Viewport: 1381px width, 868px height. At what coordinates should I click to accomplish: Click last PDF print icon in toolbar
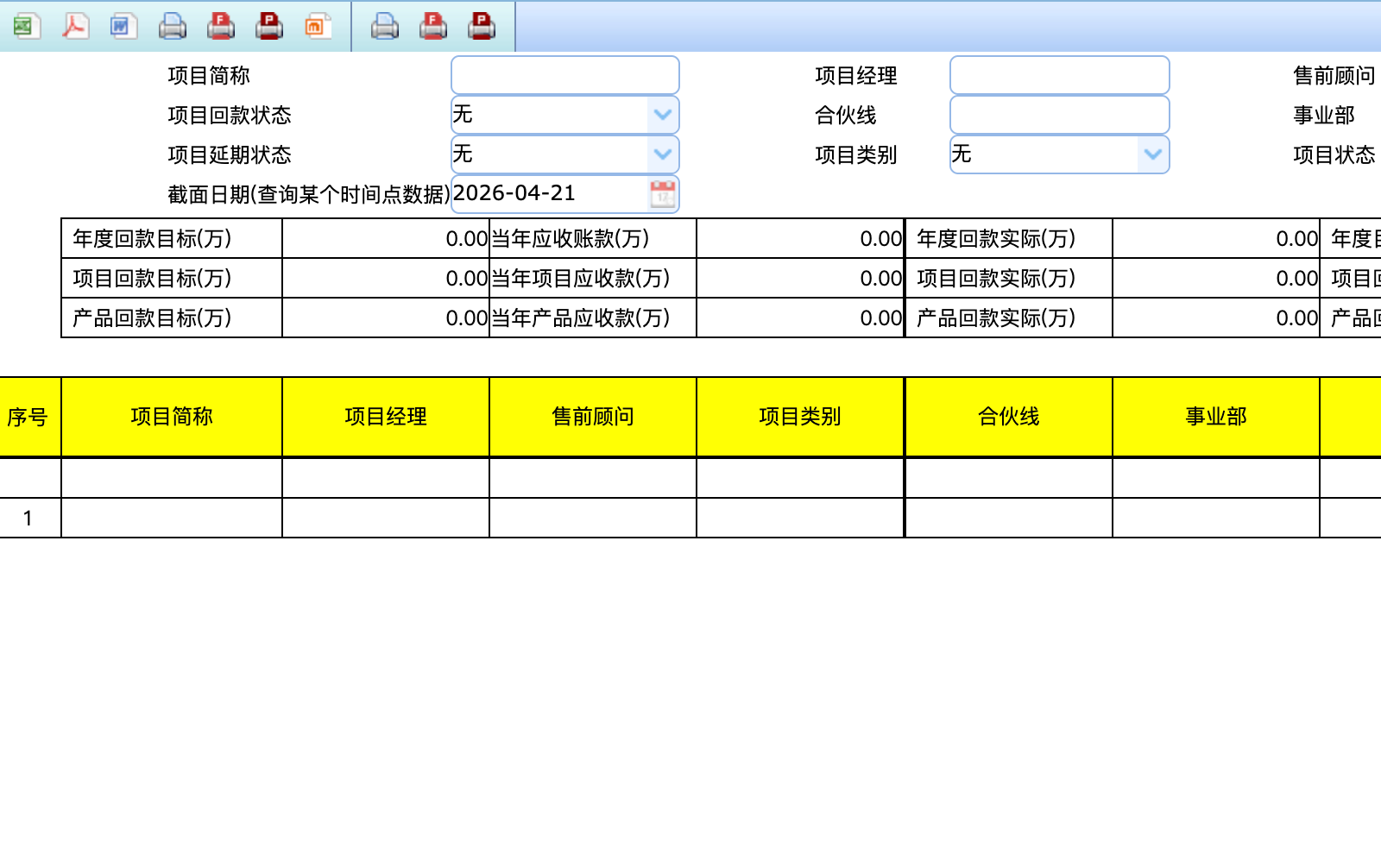tap(482, 27)
